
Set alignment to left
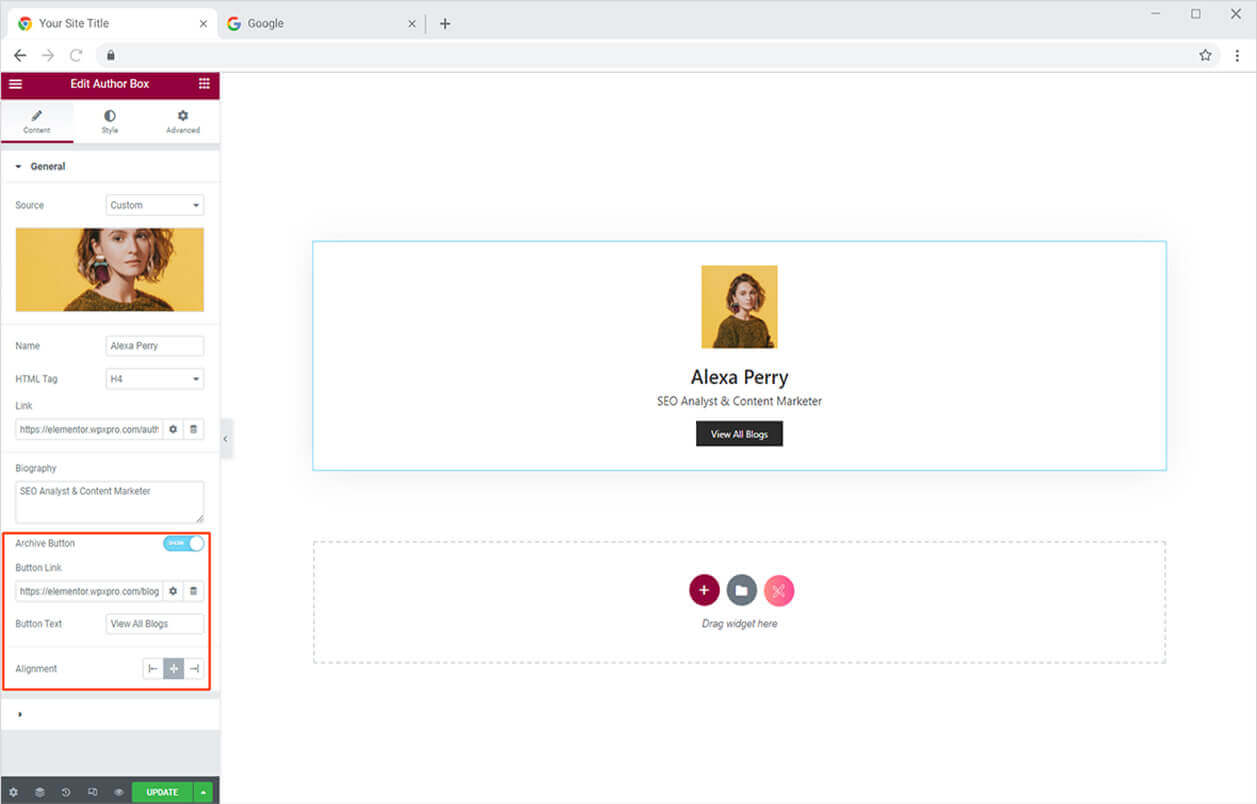point(153,669)
